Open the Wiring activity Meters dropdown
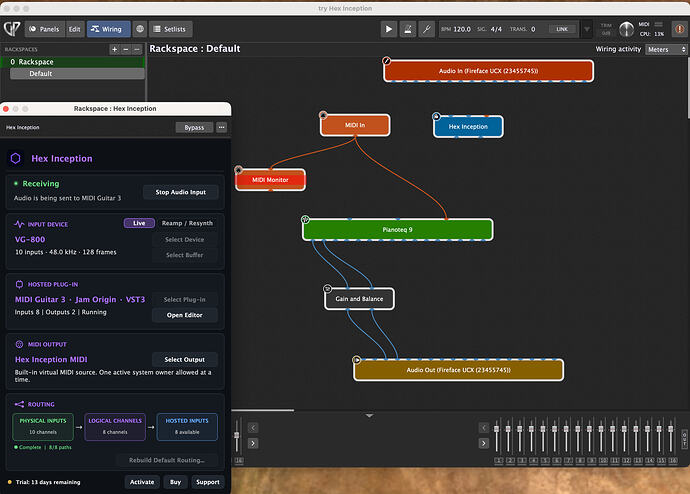The image size is (690, 494). (x=666, y=49)
